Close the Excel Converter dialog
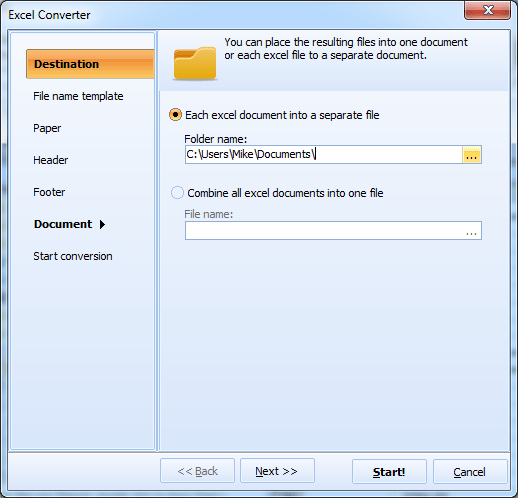Viewport: 518px width, 498px height. click(487, 10)
